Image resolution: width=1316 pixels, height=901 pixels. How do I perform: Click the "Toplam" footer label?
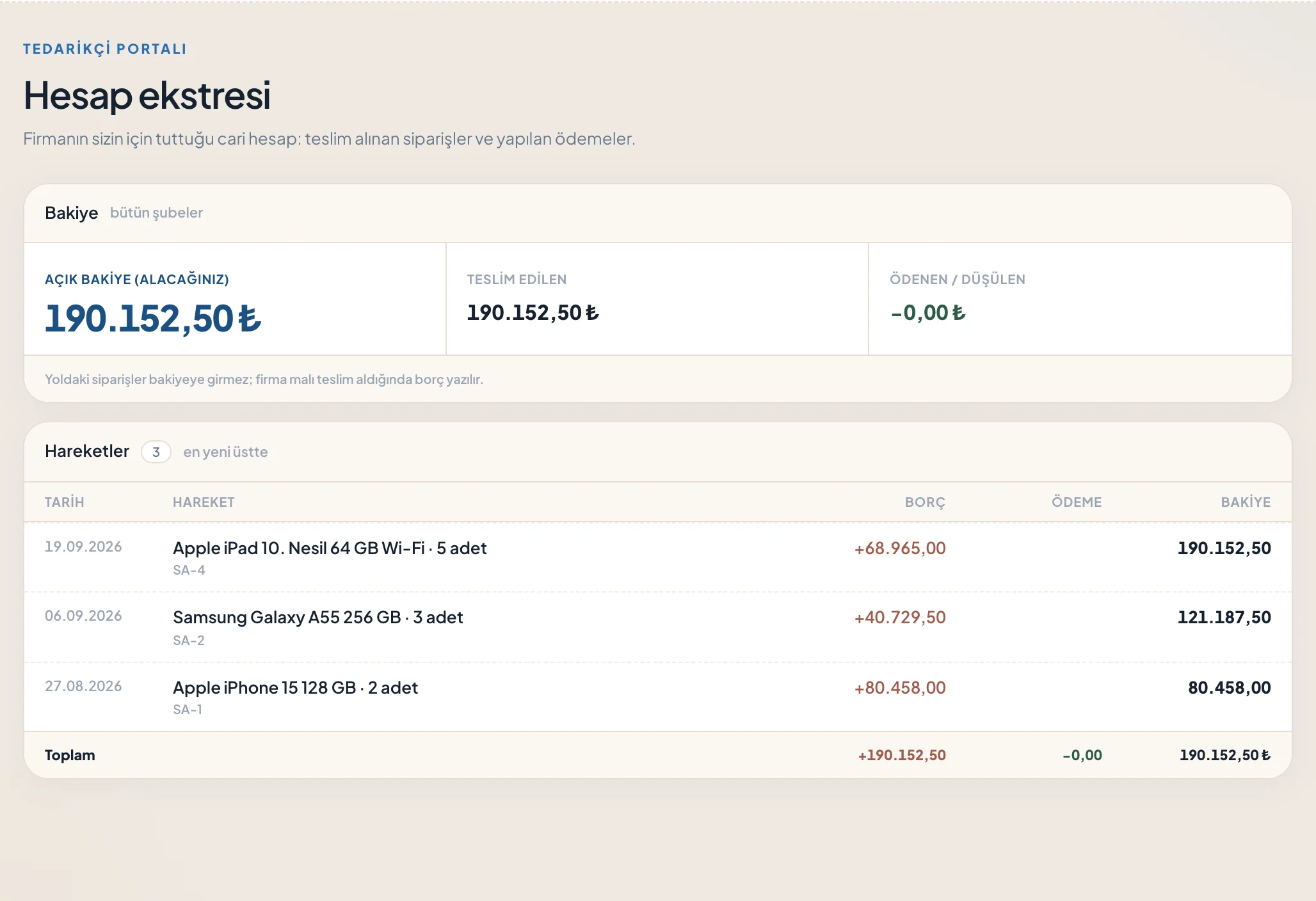(70, 755)
